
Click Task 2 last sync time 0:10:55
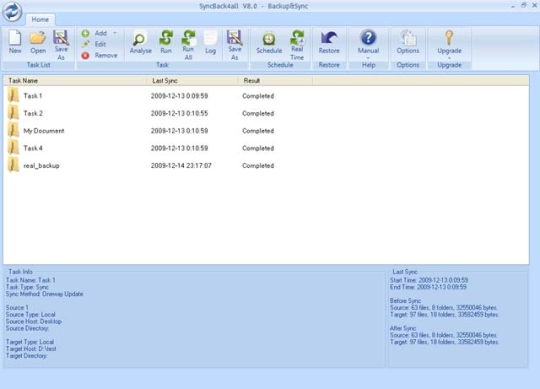tap(179, 113)
